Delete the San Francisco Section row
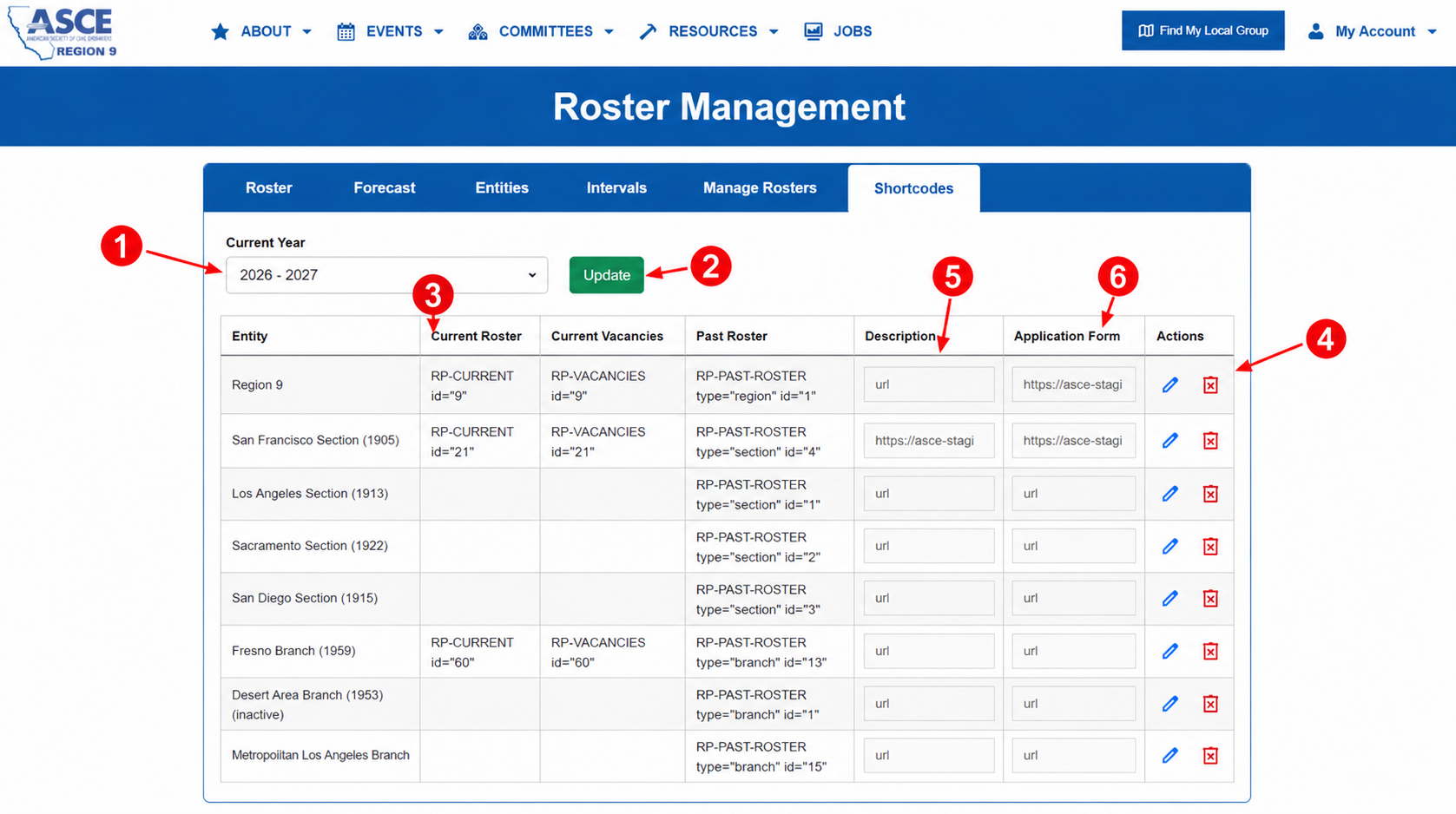 tap(1210, 441)
